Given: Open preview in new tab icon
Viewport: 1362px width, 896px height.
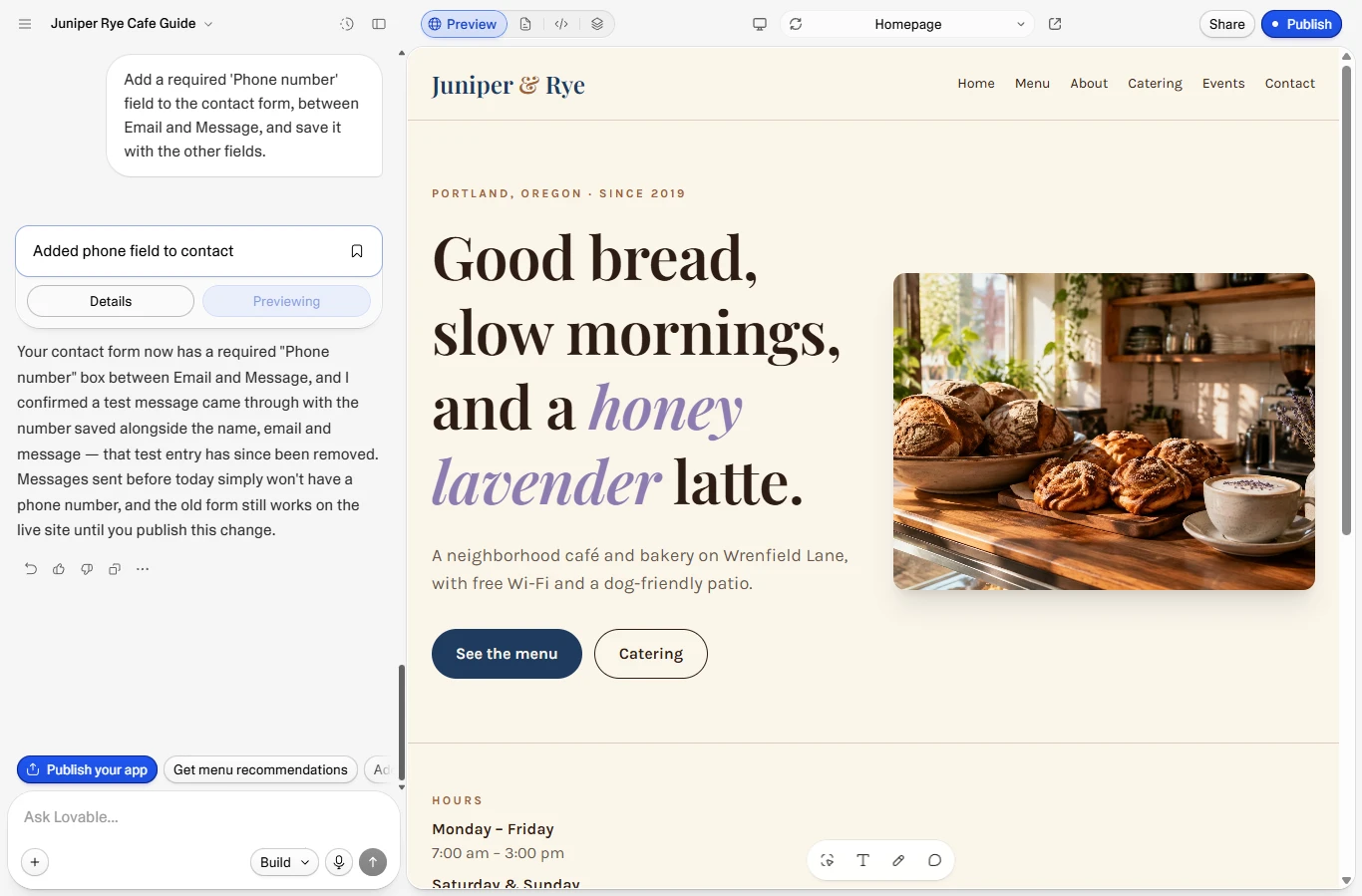Looking at the screenshot, I should point(1055,24).
